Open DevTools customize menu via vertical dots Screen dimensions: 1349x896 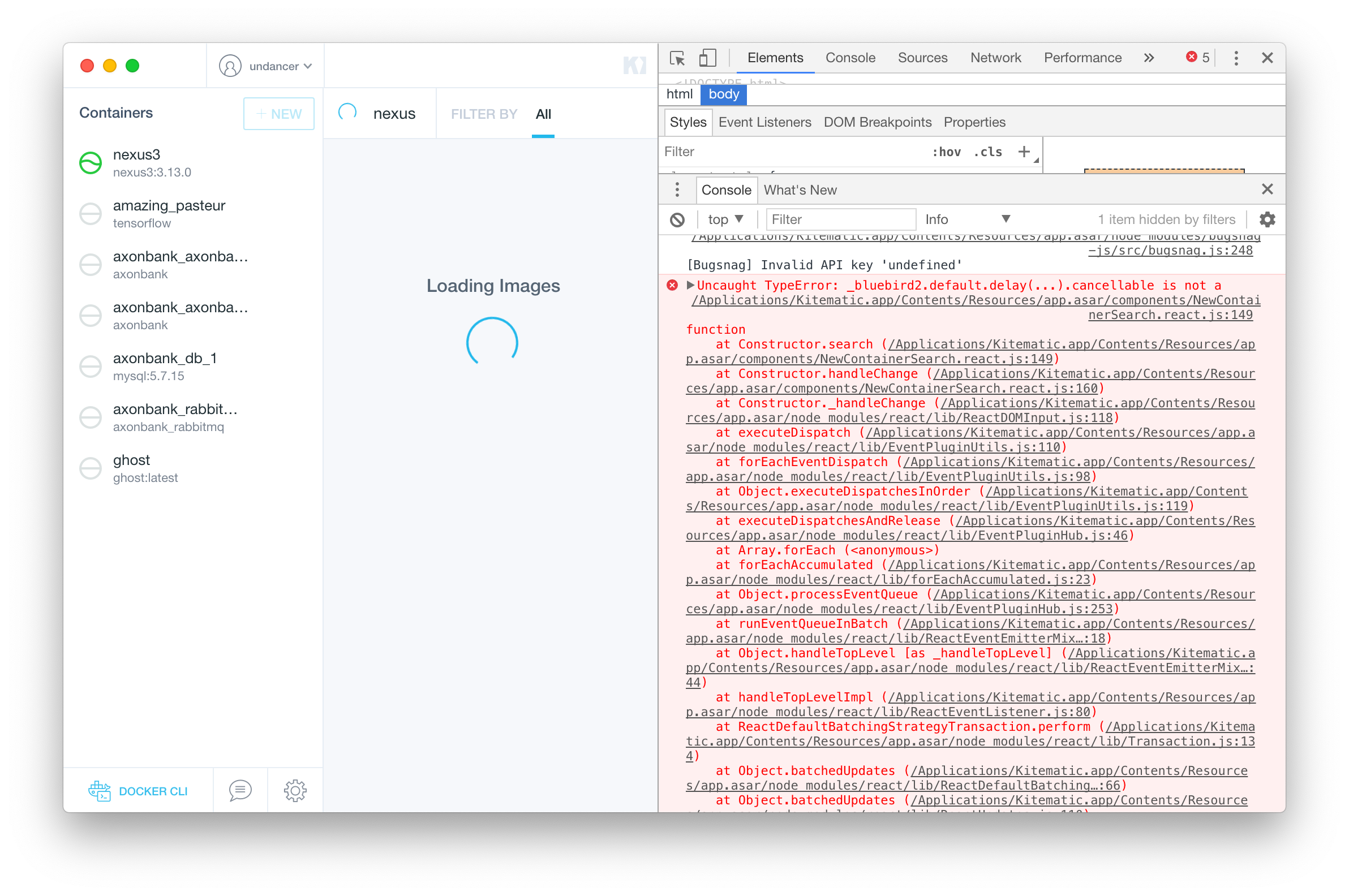click(1235, 58)
